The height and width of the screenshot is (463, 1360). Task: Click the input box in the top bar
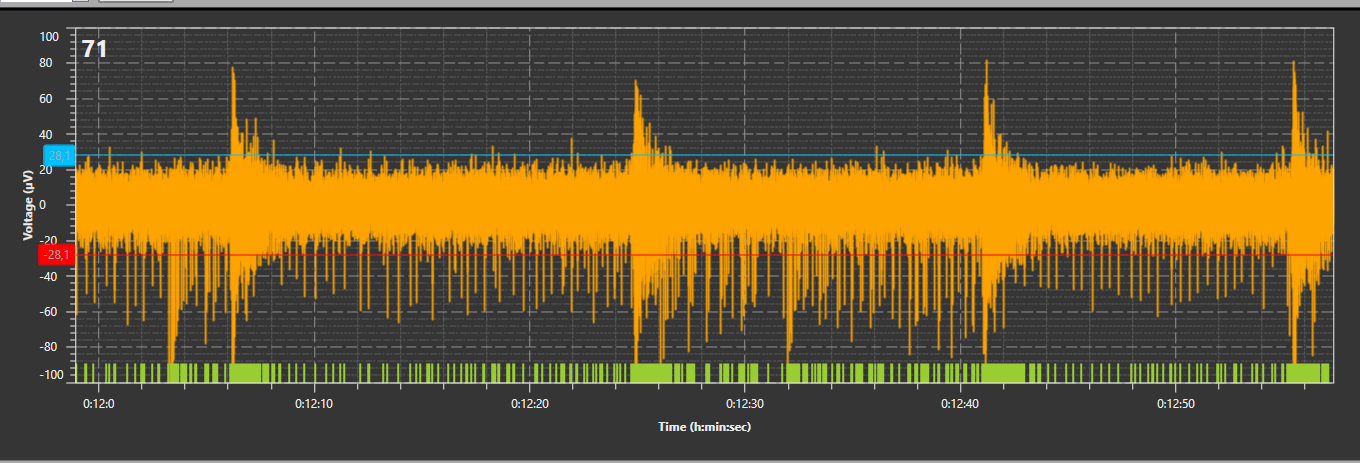click(x=35, y=1)
